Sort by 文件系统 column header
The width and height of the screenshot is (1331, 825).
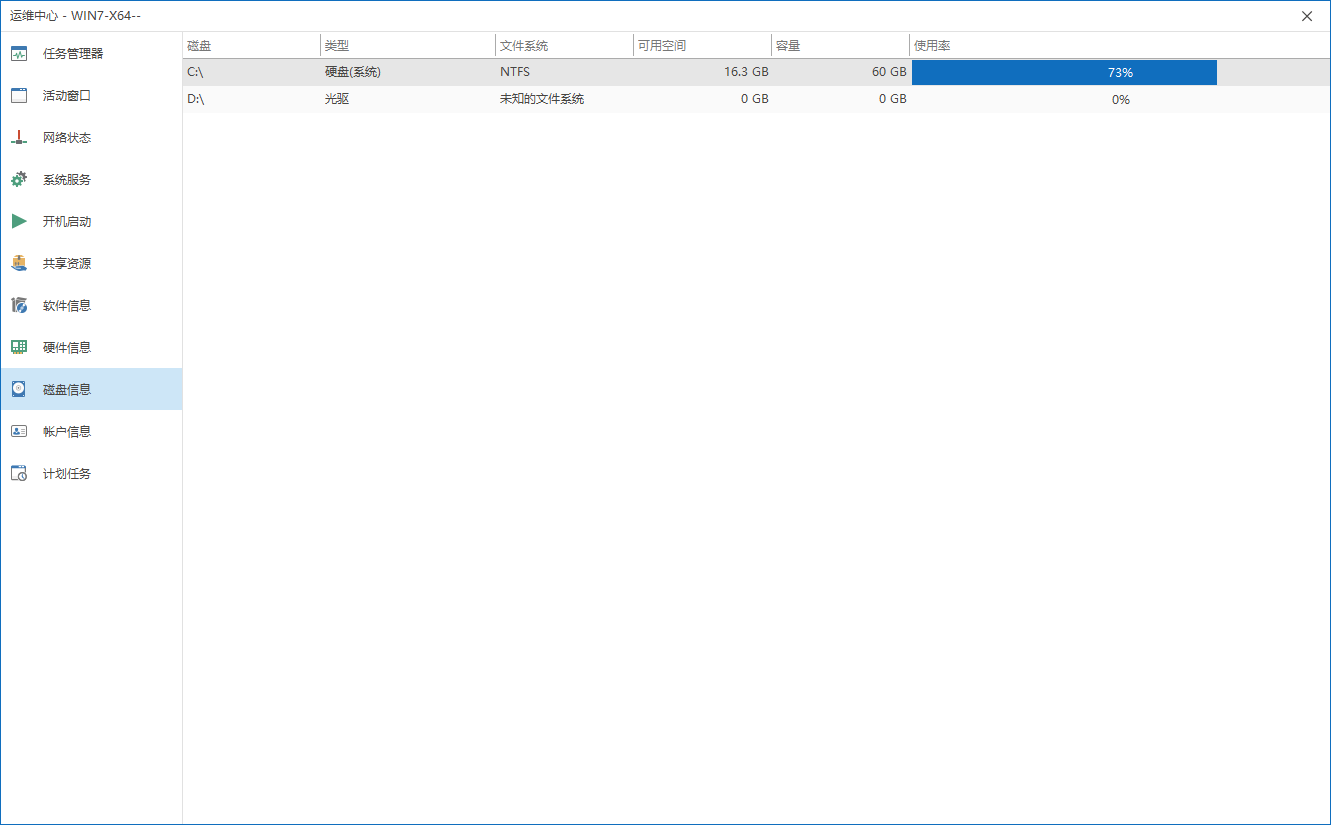point(564,46)
